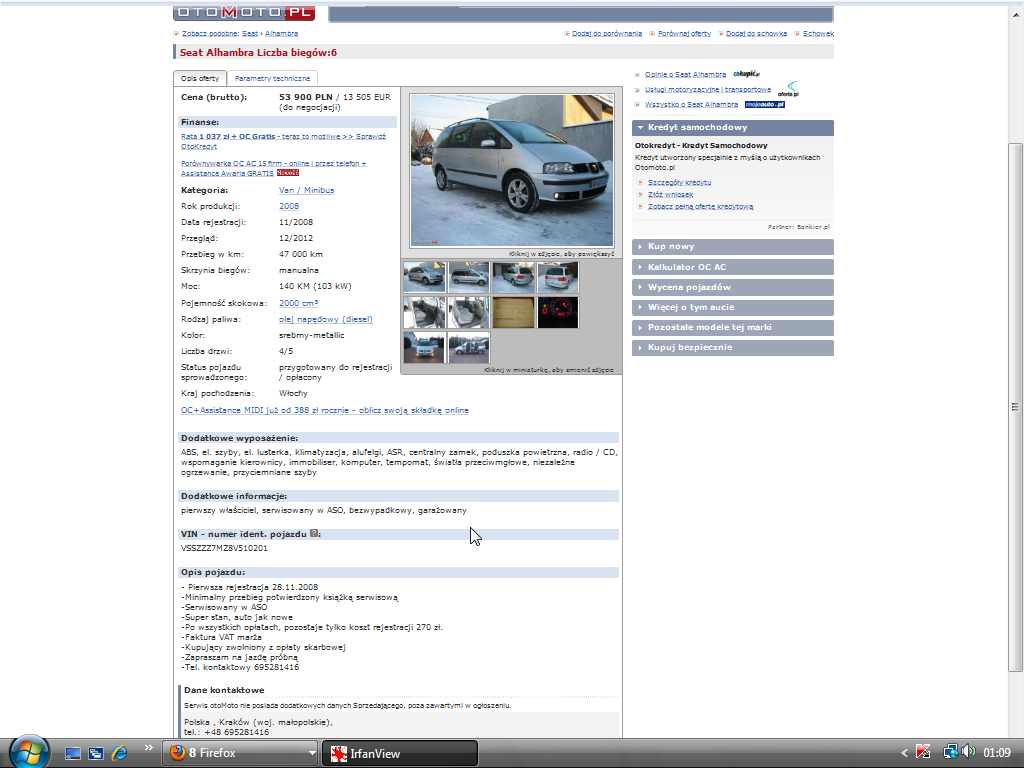1024x768 pixels.
Task: Switch to Opis oferty tab
Action: [x=200, y=78]
